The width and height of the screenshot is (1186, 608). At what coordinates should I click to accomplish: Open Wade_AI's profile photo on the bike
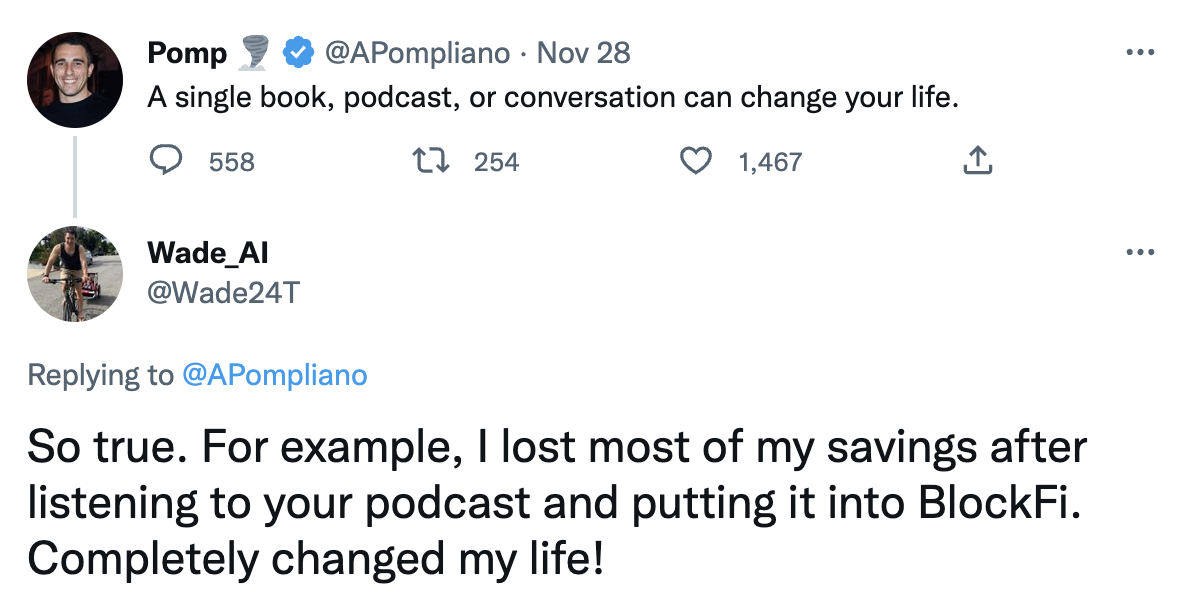(75, 273)
